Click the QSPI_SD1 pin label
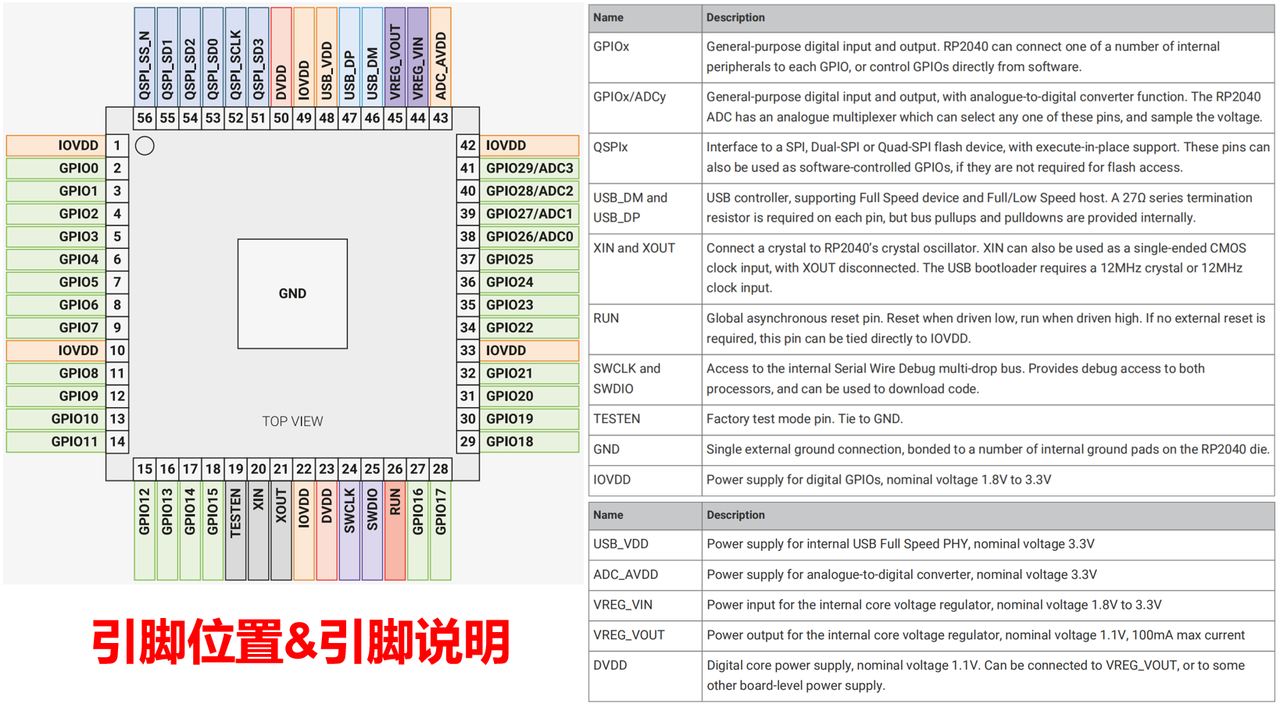Screen dimensions: 1280x707 [167, 56]
